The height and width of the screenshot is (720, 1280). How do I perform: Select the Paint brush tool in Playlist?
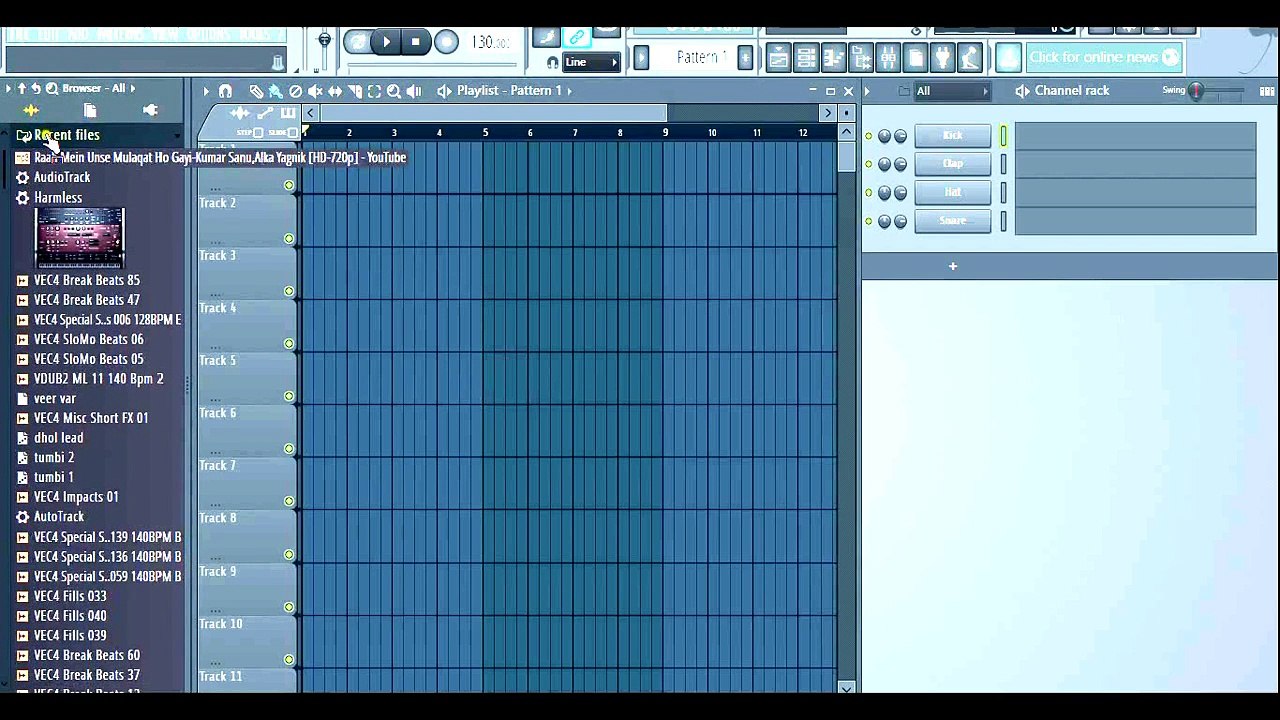(x=275, y=91)
